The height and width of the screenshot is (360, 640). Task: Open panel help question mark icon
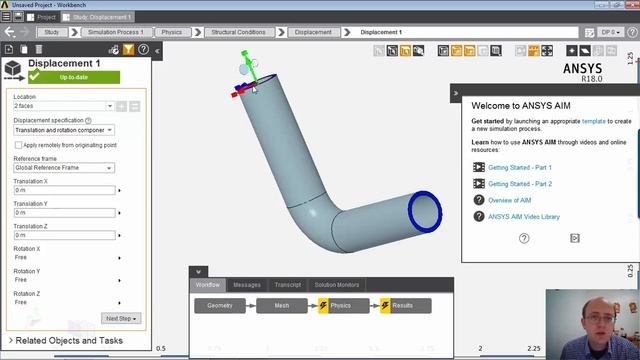(x=143, y=49)
